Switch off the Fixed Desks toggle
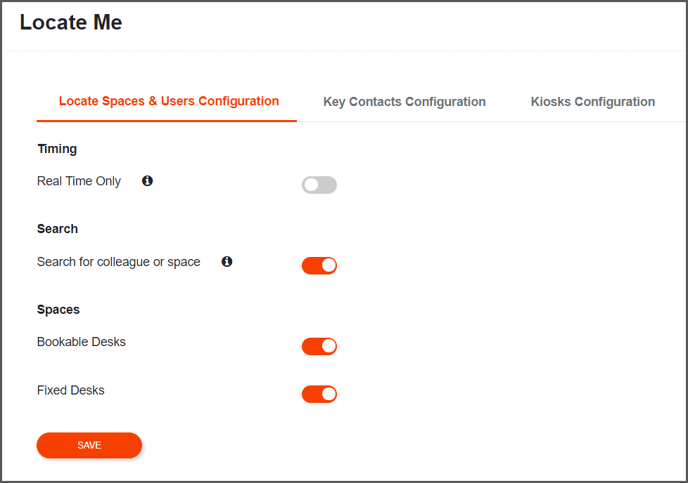Screen dimensions: 688x483 point(319,394)
